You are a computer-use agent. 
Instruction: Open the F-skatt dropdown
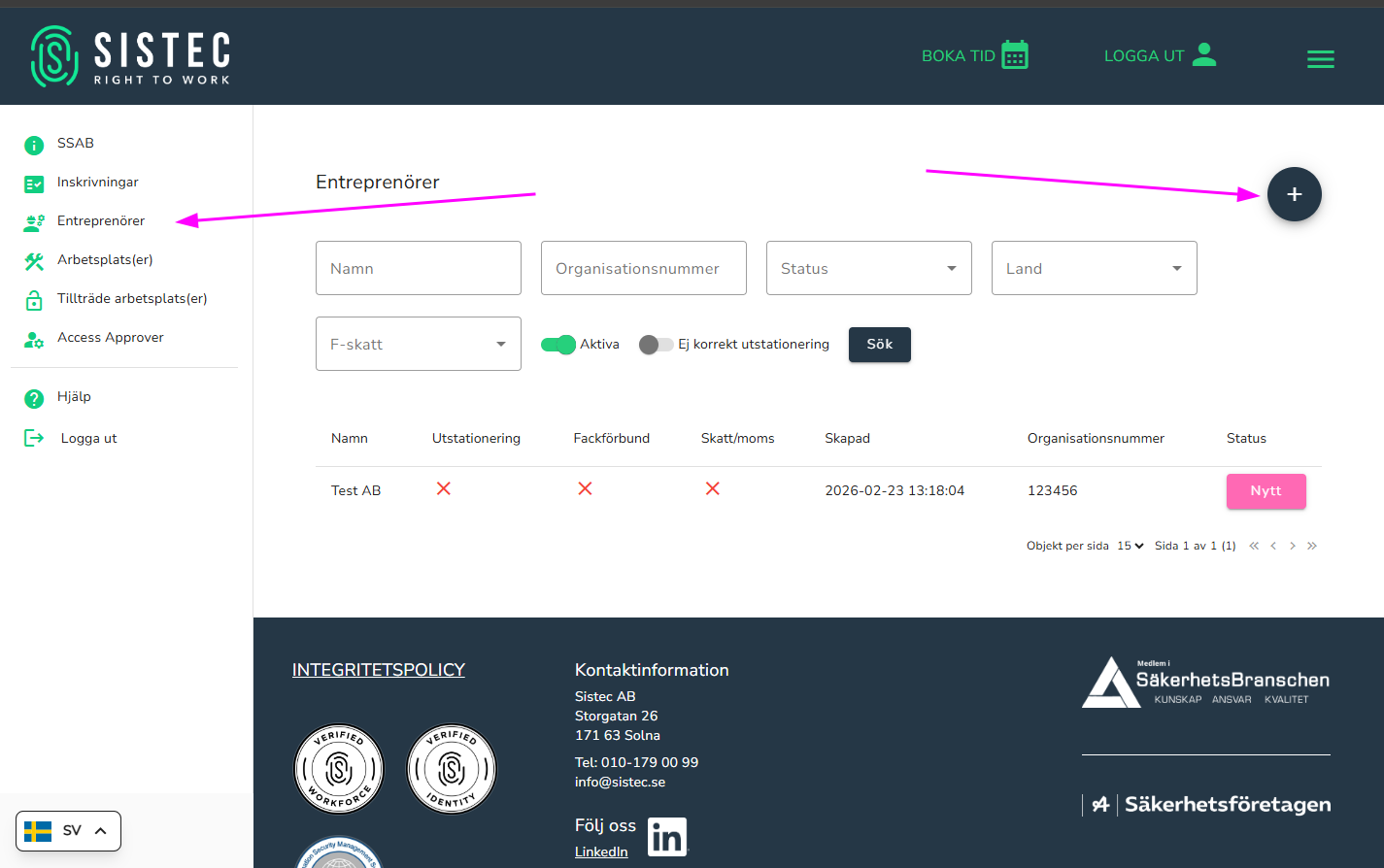click(x=419, y=344)
